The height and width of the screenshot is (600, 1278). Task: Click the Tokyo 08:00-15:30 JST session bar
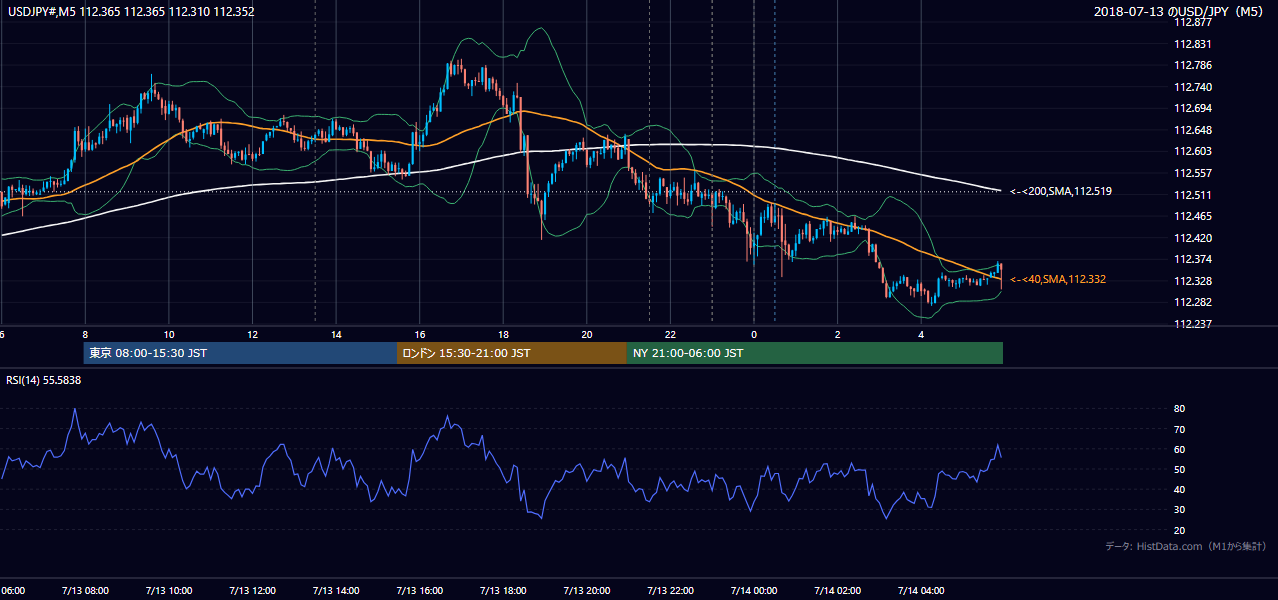(x=240, y=353)
